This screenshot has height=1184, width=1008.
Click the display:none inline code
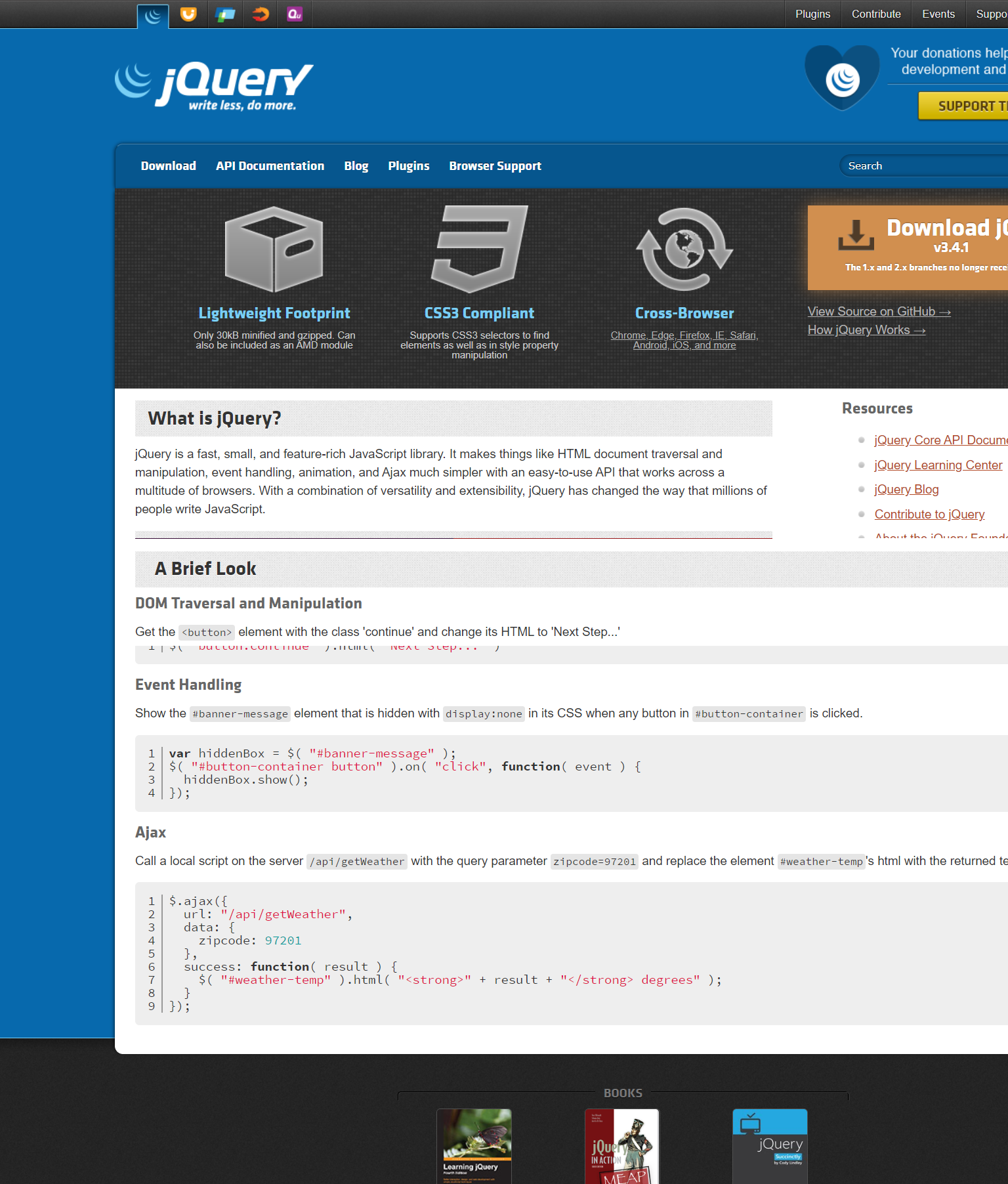click(484, 713)
